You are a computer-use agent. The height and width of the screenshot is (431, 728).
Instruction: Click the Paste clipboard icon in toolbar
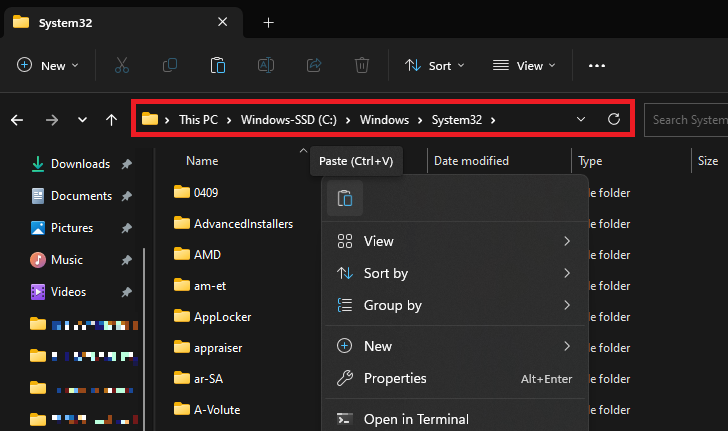217,66
